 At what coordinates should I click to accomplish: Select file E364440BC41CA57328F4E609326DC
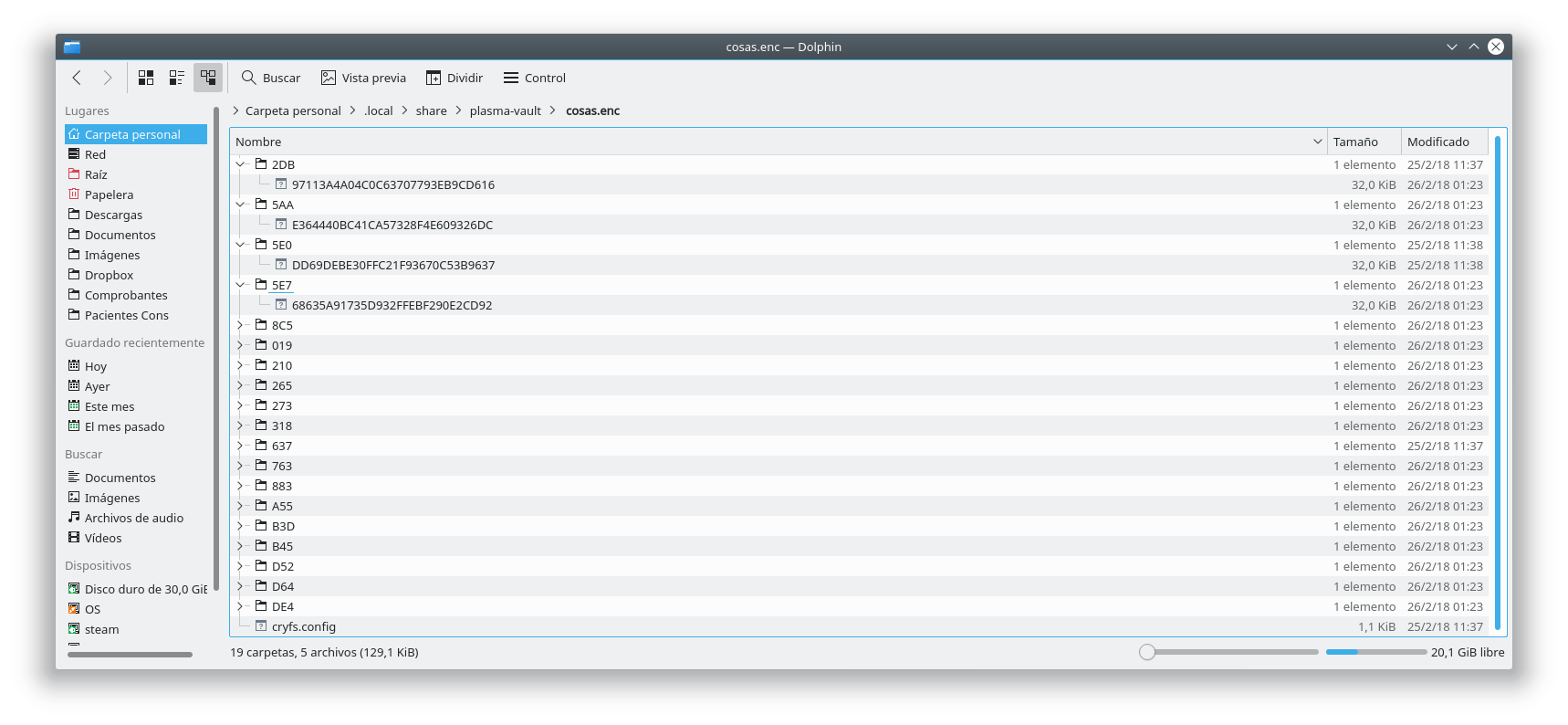pos(392,225)
